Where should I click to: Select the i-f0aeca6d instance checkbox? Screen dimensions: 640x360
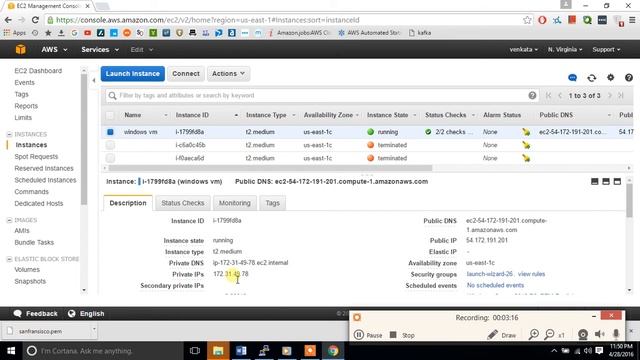tap(110, 158)
